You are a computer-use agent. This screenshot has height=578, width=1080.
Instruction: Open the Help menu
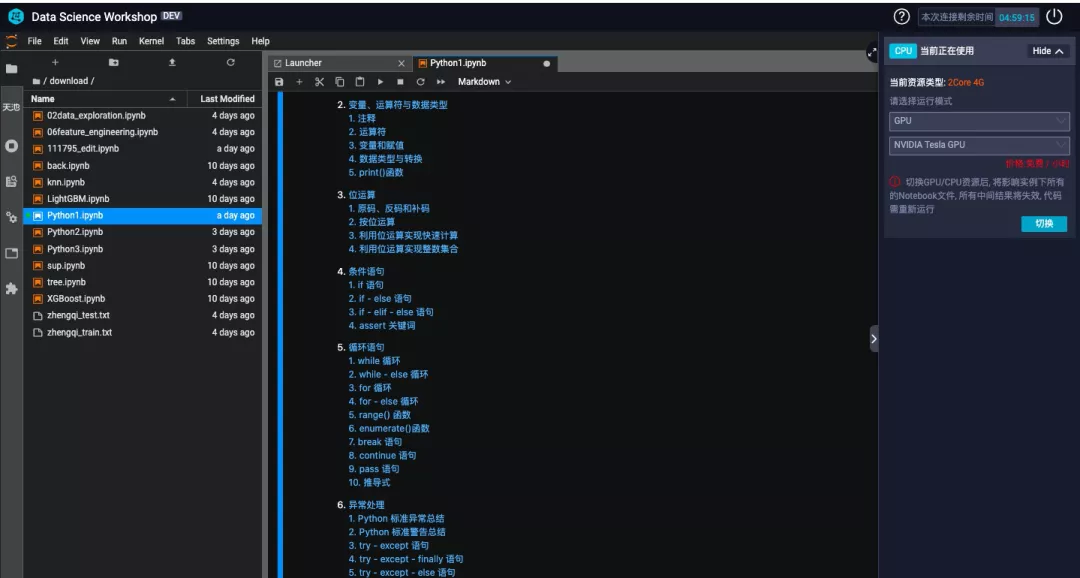(260, 41)
